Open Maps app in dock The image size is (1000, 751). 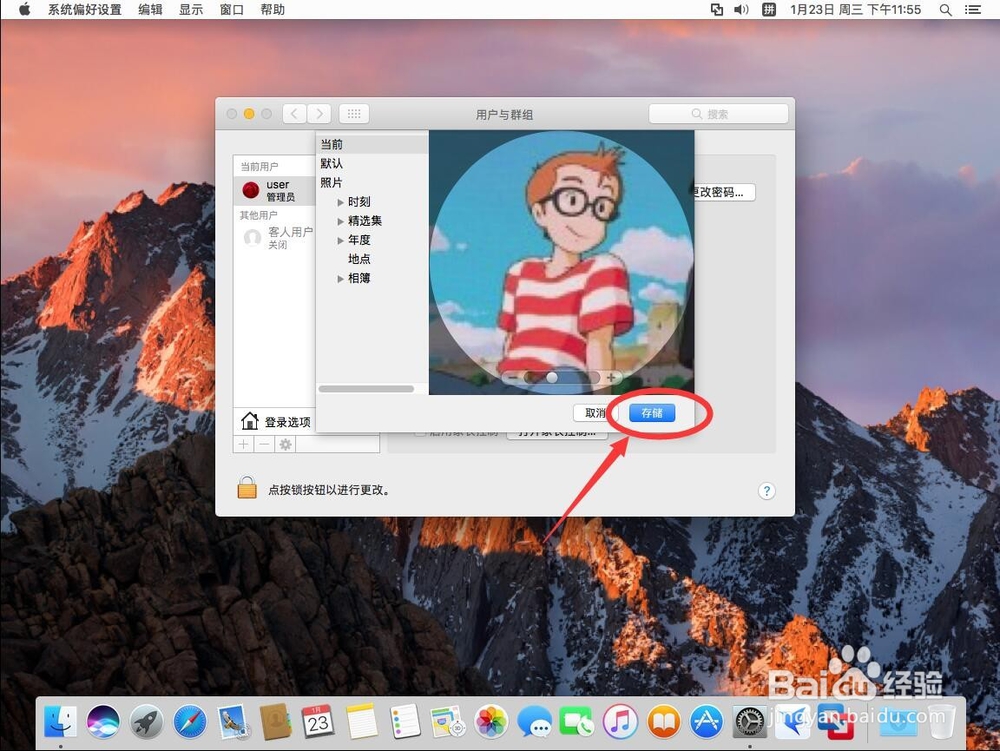448,722
